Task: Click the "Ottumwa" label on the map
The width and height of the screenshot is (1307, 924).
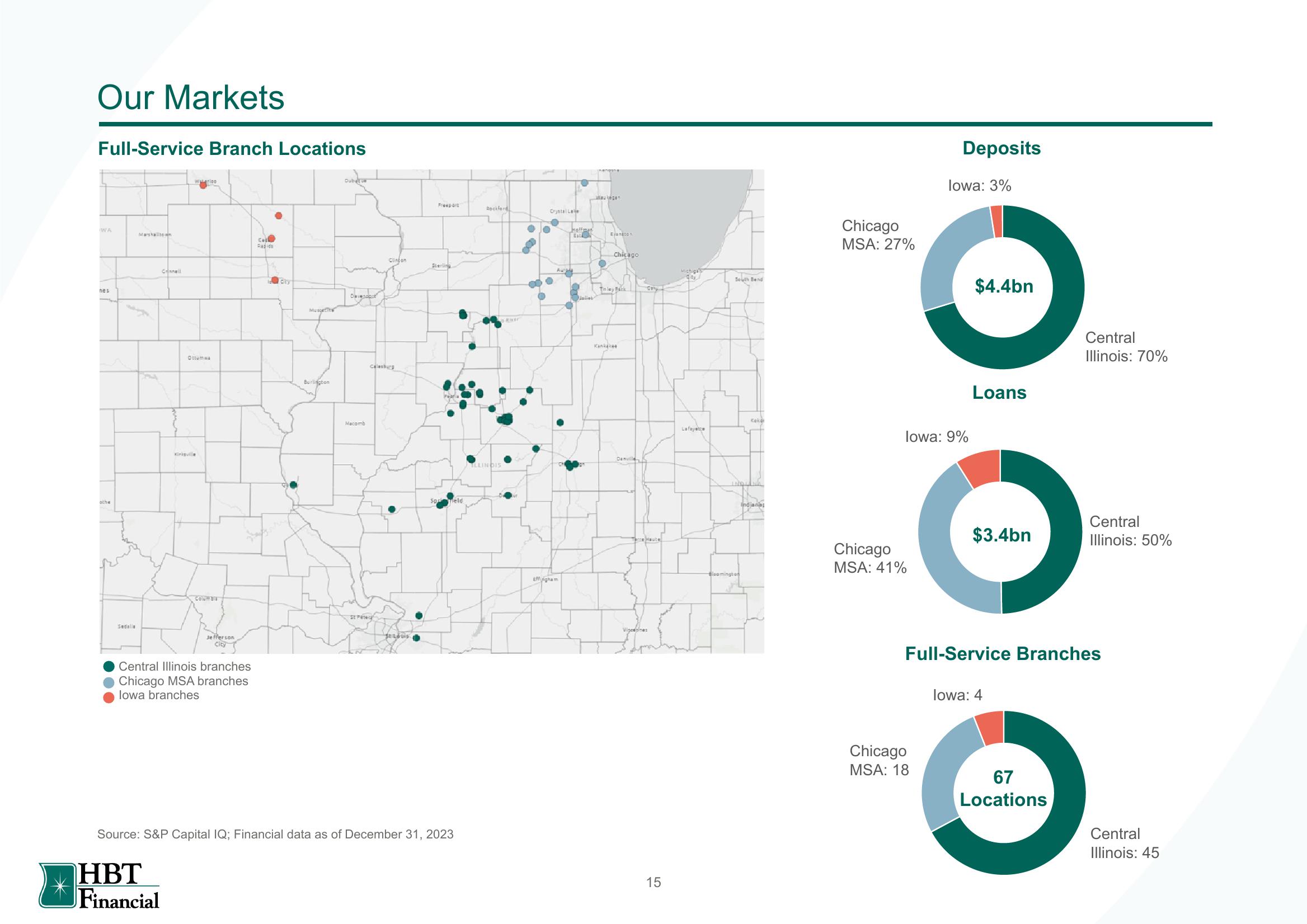Action: click(x=199, y=358)
